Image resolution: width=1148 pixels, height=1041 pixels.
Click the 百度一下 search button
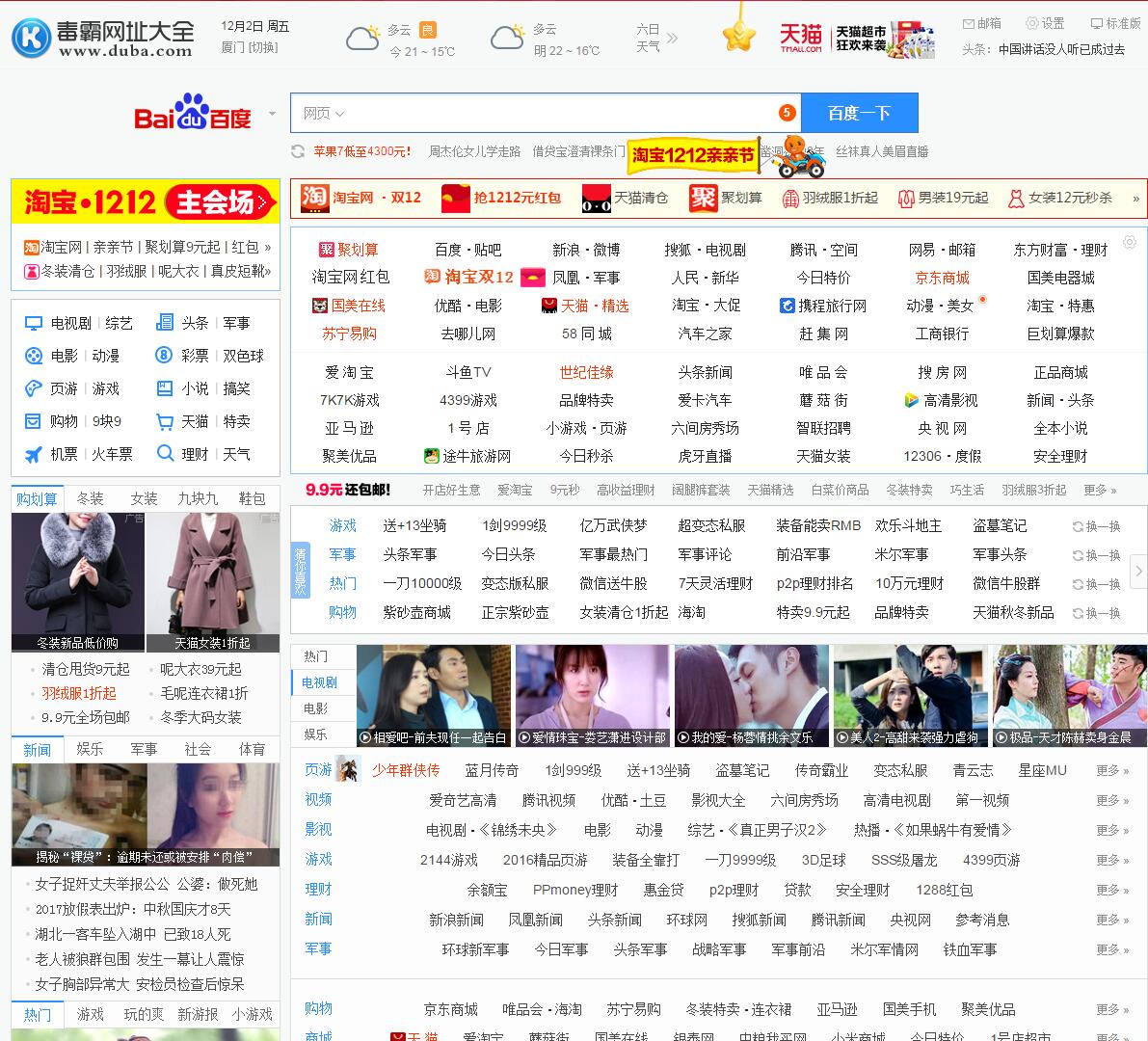tap(860, 113)
